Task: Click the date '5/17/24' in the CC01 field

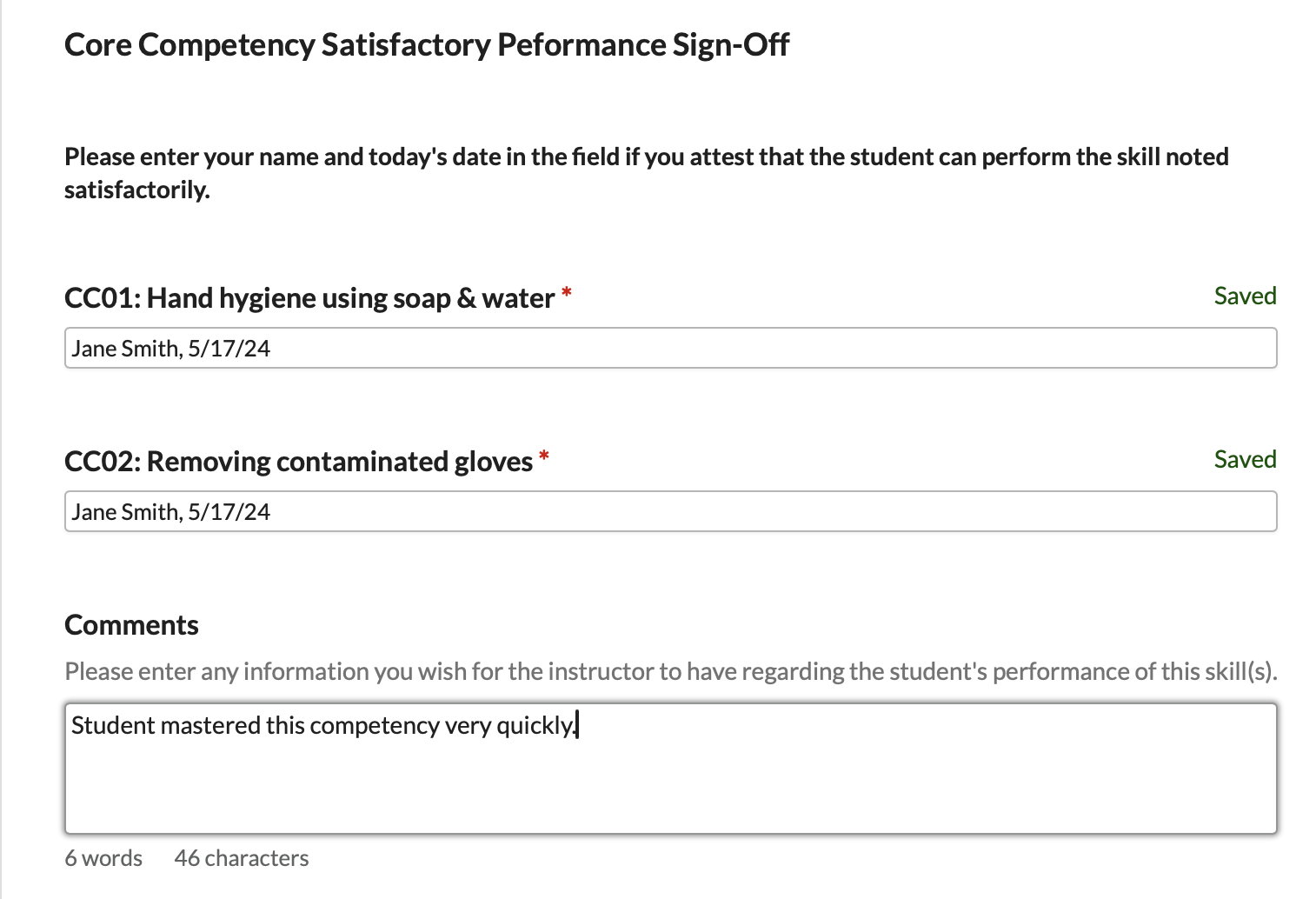Action: click(x=229, y=349)
